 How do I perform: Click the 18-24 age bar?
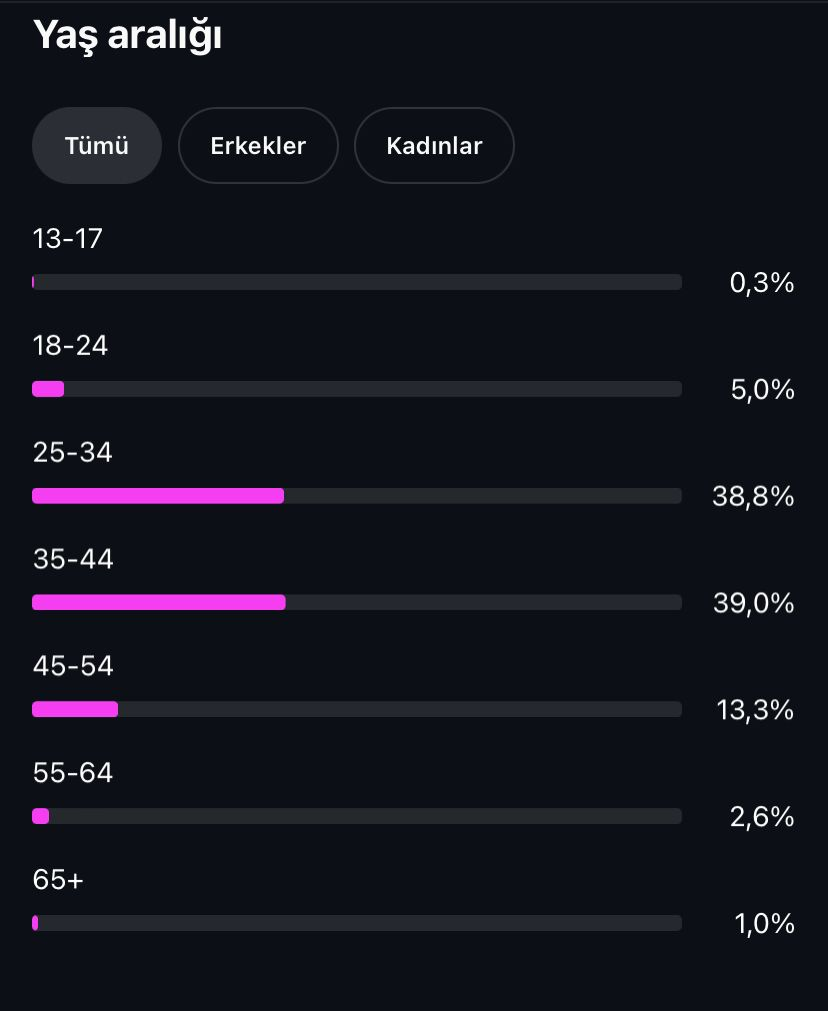[357, 389]
